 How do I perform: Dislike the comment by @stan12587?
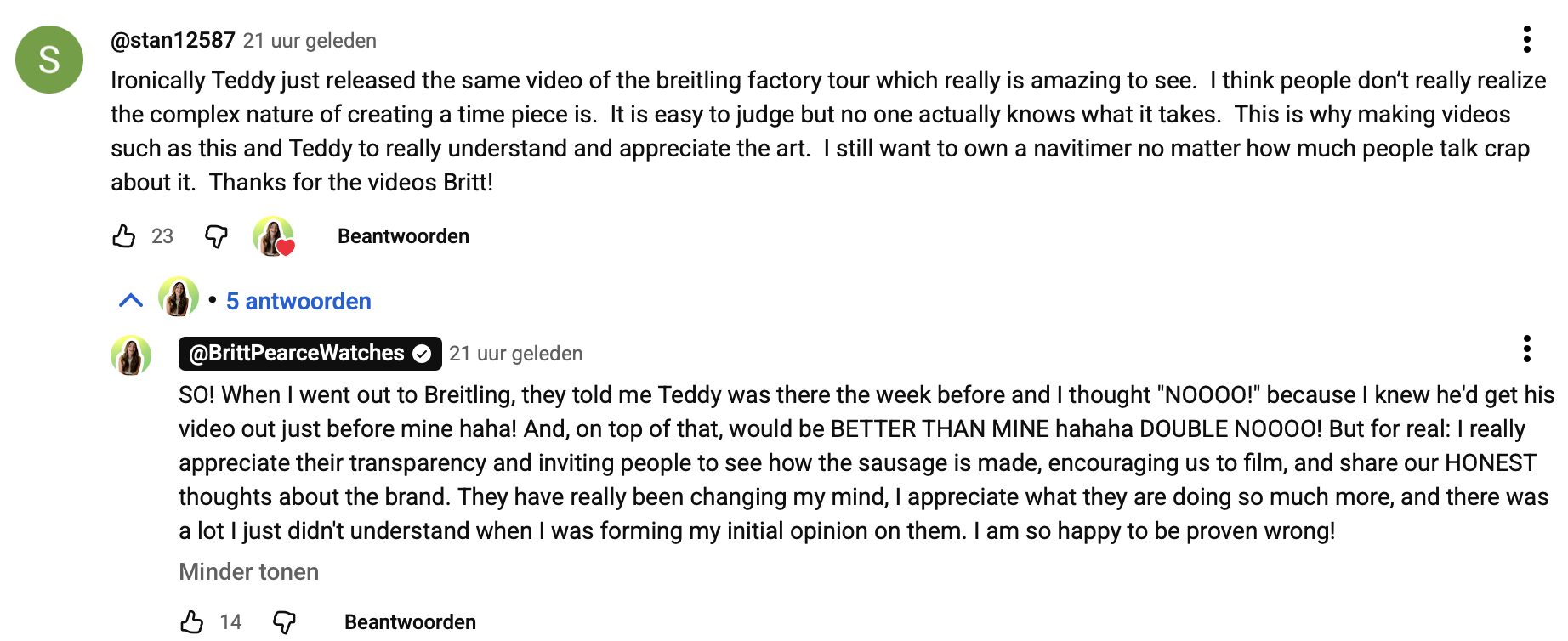(x=217, y=236)
